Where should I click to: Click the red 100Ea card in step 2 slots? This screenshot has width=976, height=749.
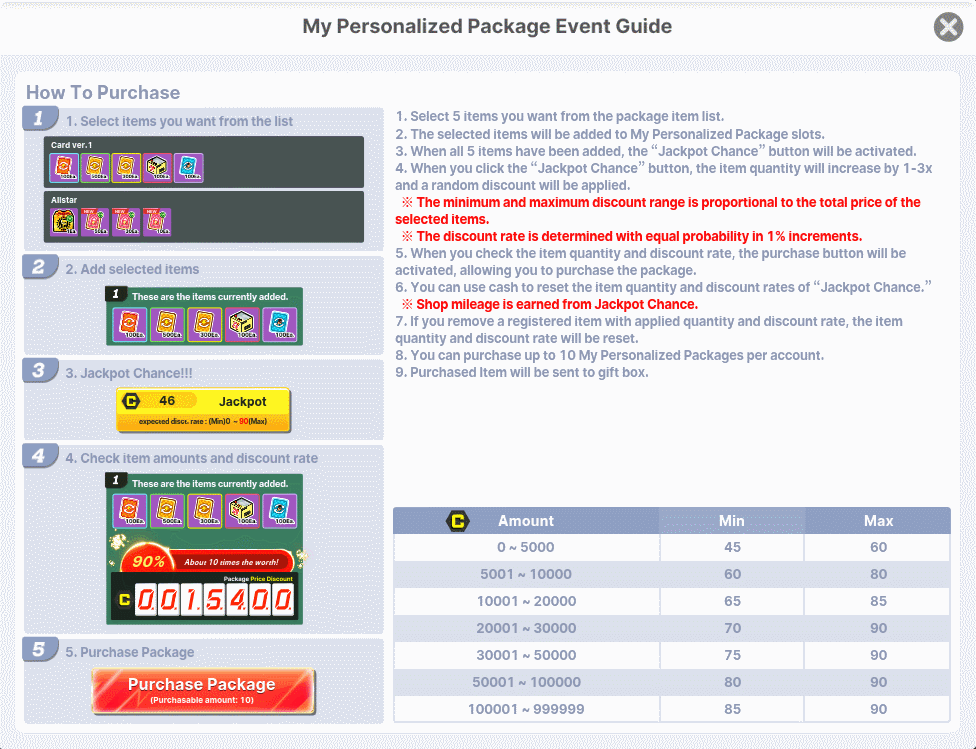click(x=130, y=324)
